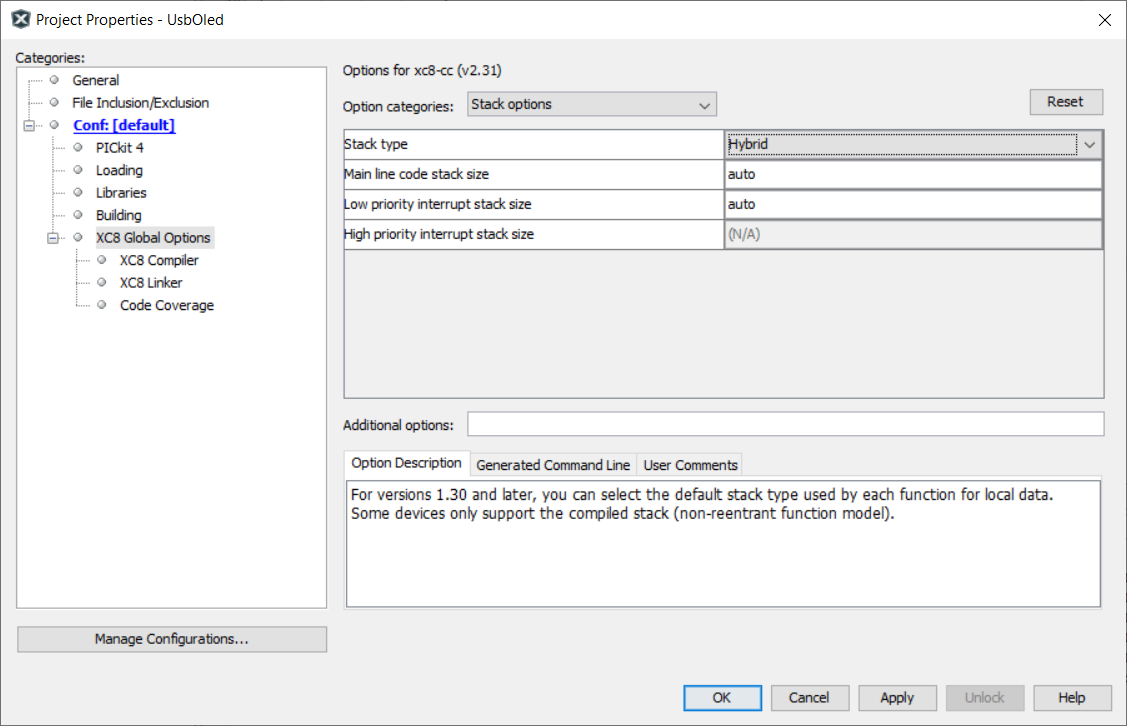
Task: Select XC8 Compiler in the categories tree
Action: point(159,260)
